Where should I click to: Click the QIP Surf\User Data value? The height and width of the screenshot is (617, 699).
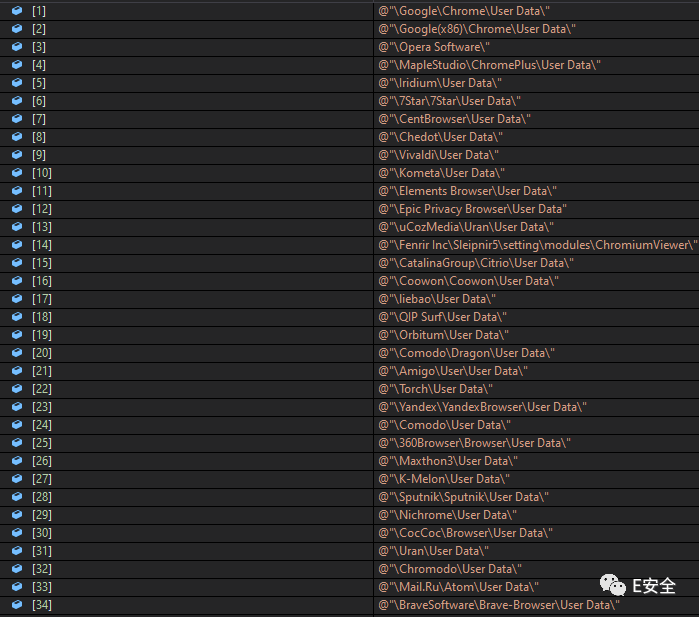(442, 317)
